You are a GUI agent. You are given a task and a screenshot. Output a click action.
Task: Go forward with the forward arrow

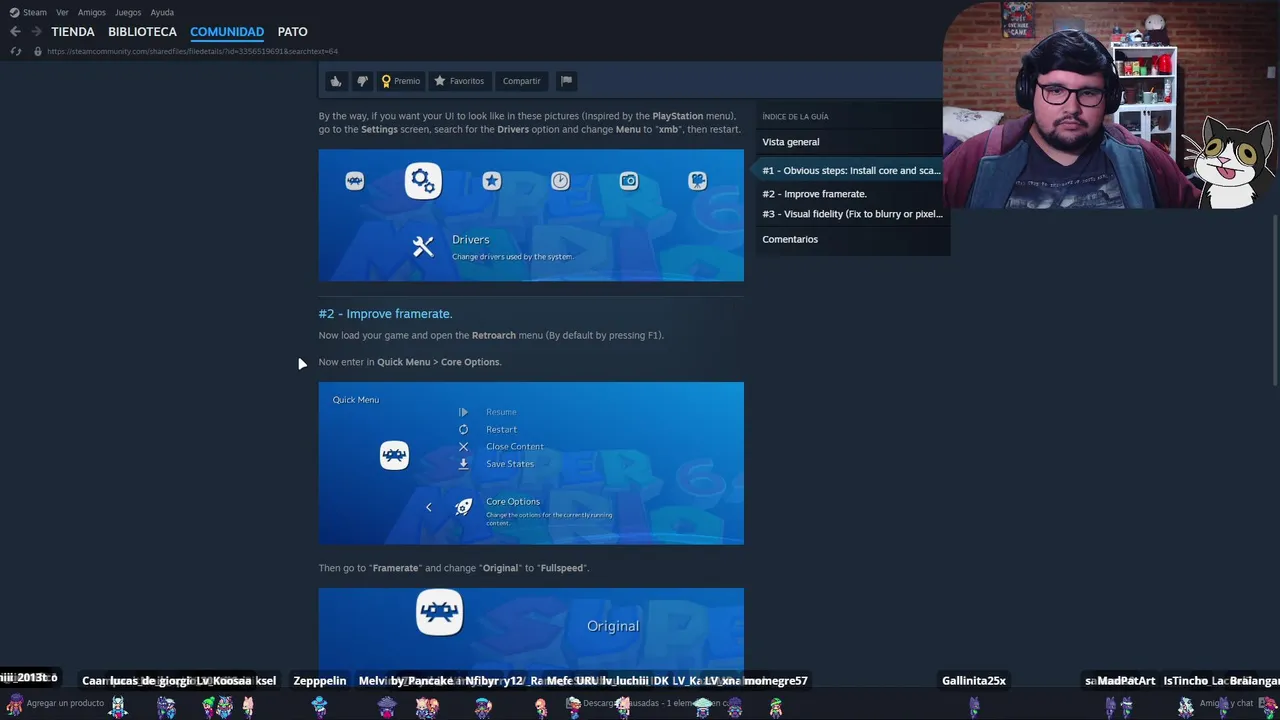(36, 32)
